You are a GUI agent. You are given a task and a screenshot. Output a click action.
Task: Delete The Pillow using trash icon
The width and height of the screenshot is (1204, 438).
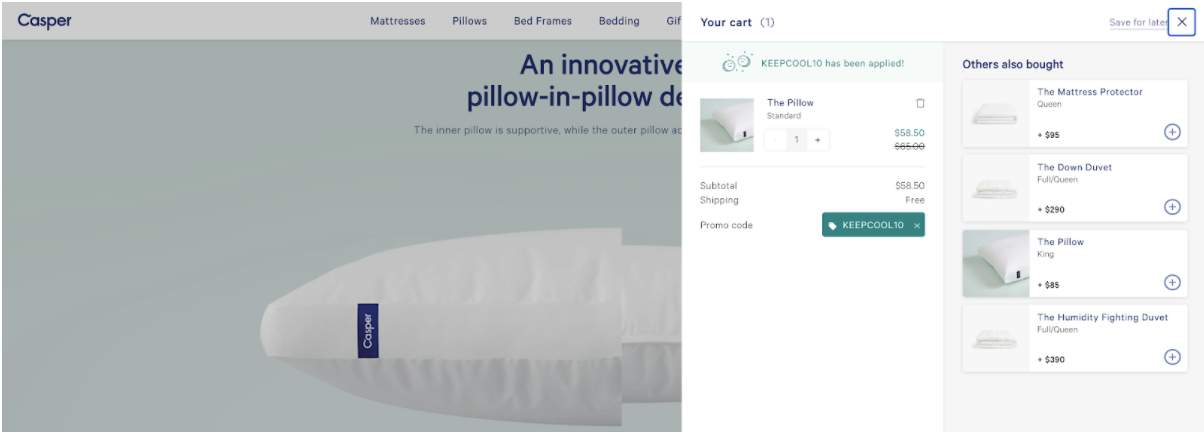click(x=920, y=103)
